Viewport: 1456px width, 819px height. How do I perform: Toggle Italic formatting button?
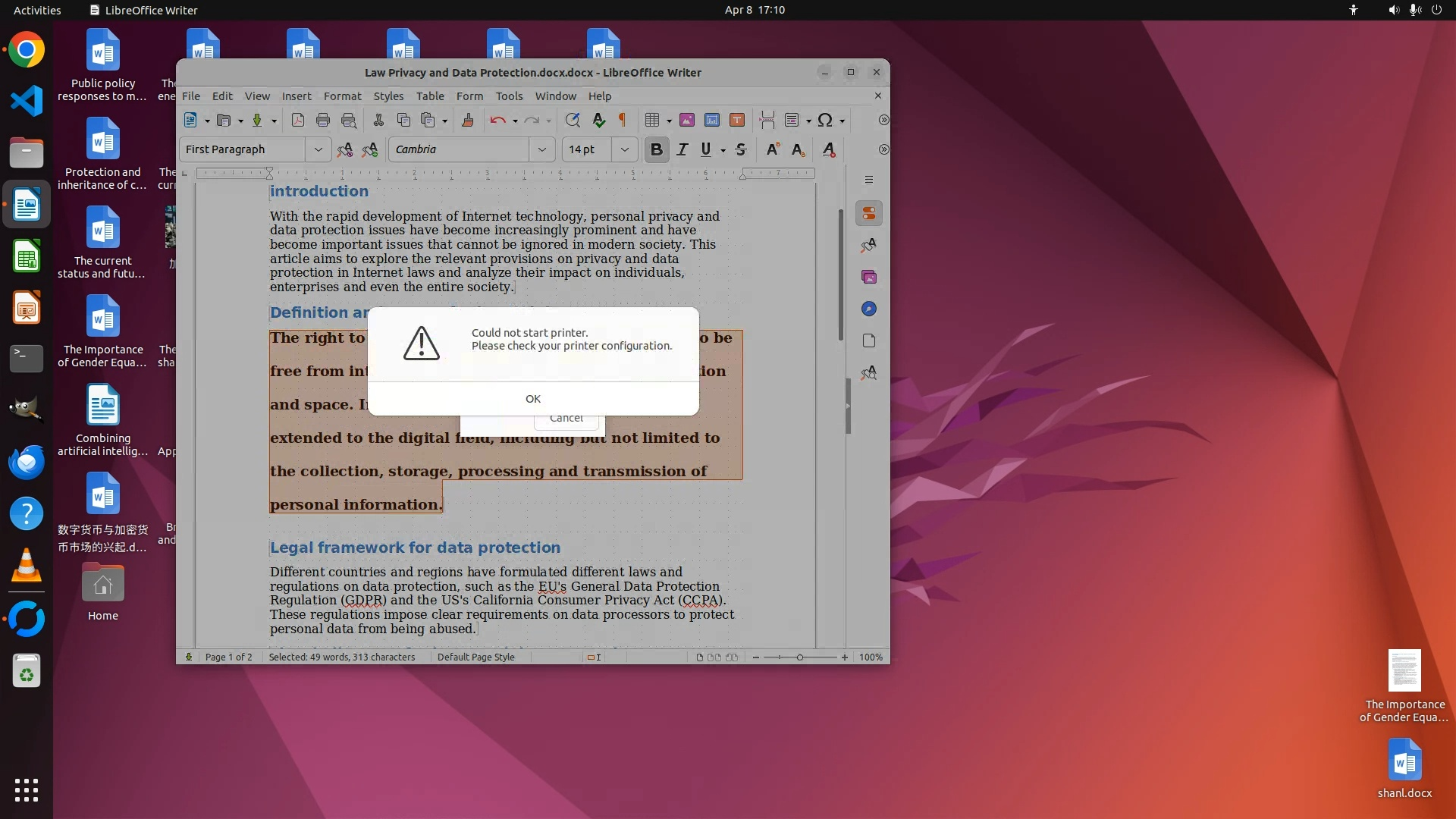point(682,149)
